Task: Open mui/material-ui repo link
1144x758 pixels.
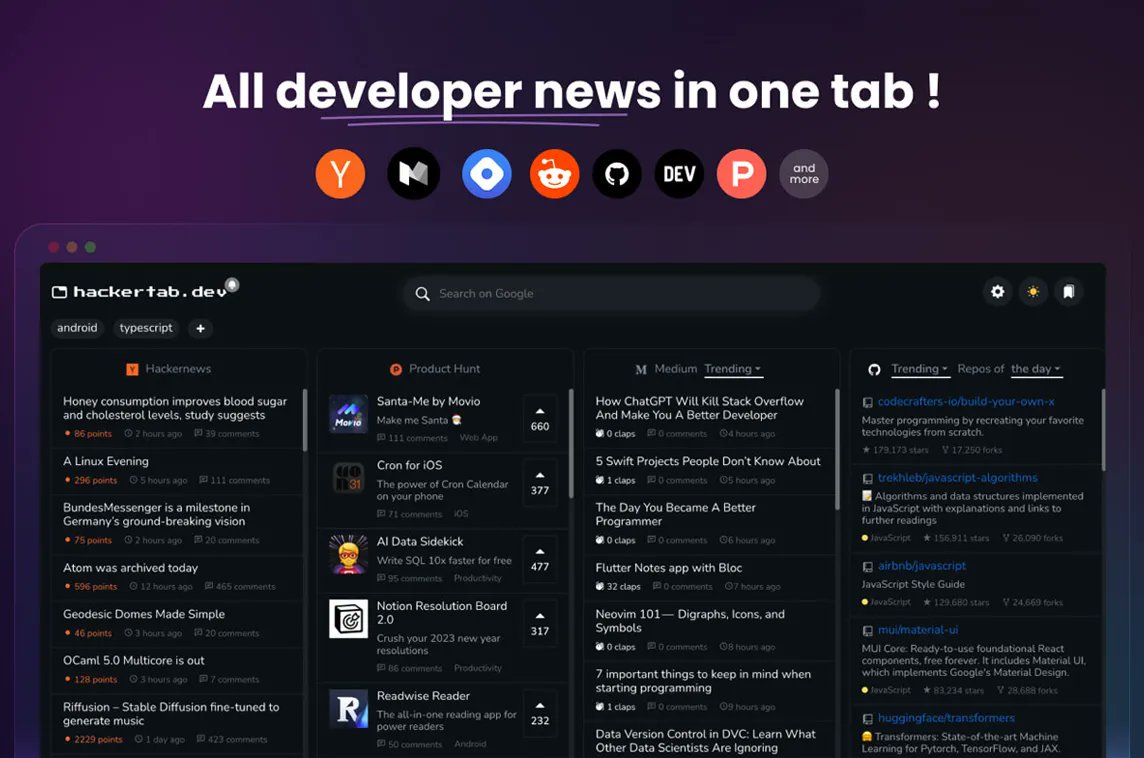Action: (x=918, y=630)
